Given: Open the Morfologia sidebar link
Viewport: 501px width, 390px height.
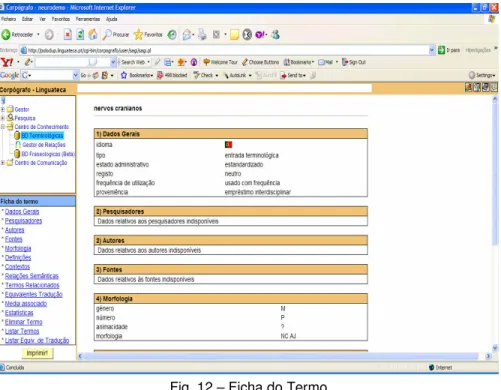Looking at the screenshot, I should (18, 248).
